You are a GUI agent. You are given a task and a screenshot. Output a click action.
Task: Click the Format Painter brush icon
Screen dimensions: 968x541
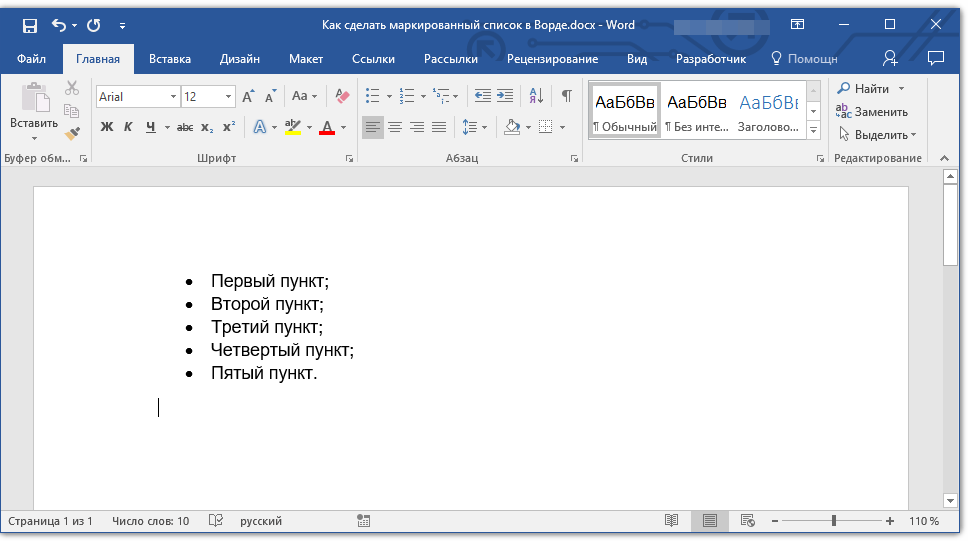[72, 133]
